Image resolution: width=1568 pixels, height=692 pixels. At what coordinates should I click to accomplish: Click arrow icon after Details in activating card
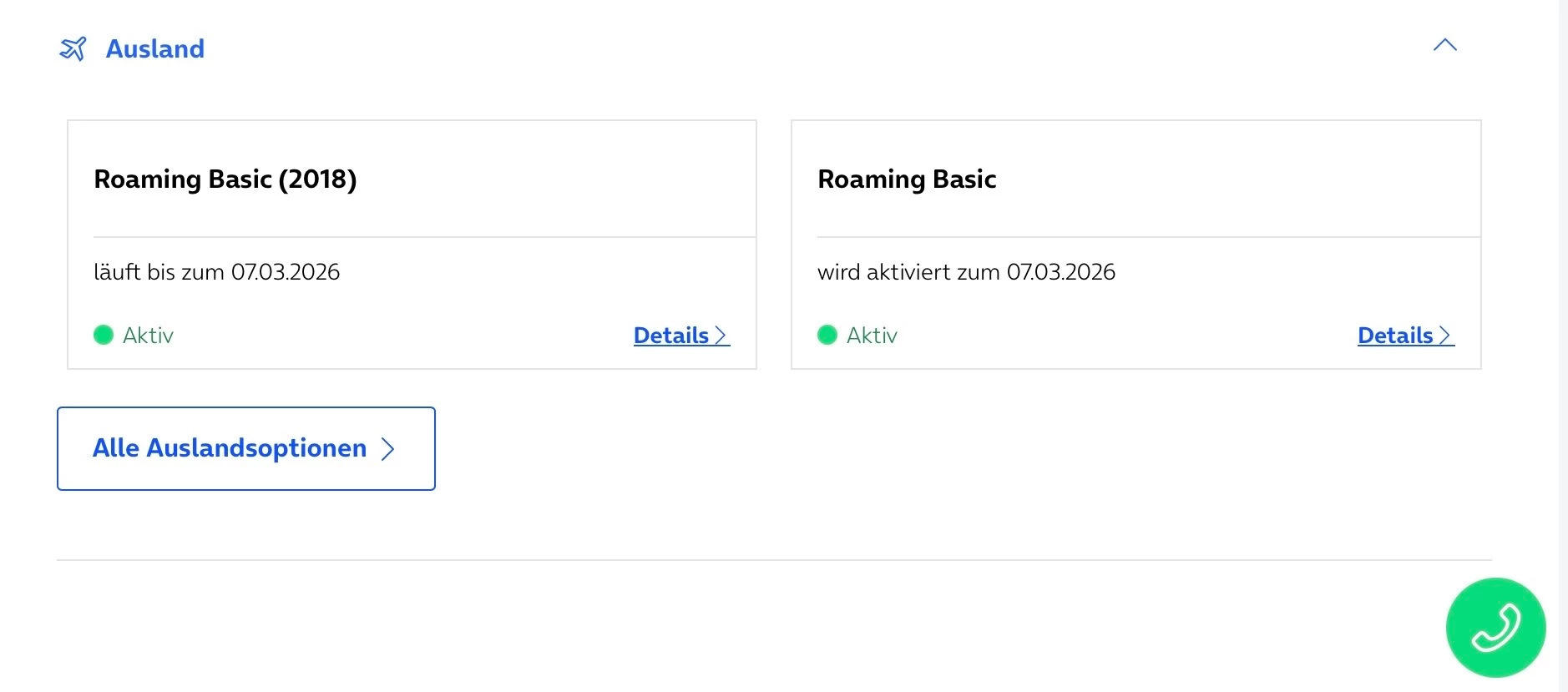pyautogui.click(x=1445, y=336)
